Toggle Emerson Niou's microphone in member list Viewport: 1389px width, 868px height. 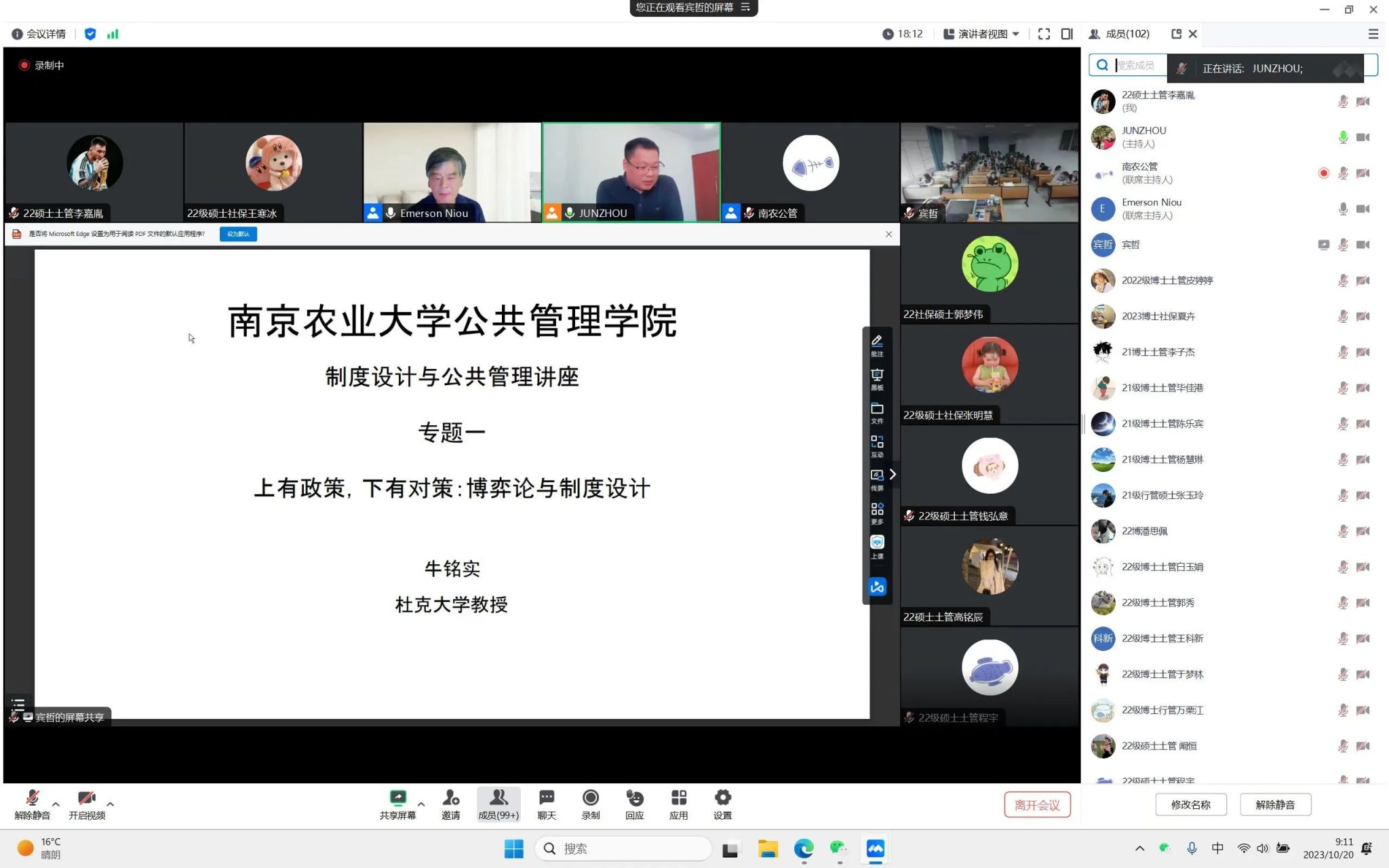click(x=1343, y=209)
